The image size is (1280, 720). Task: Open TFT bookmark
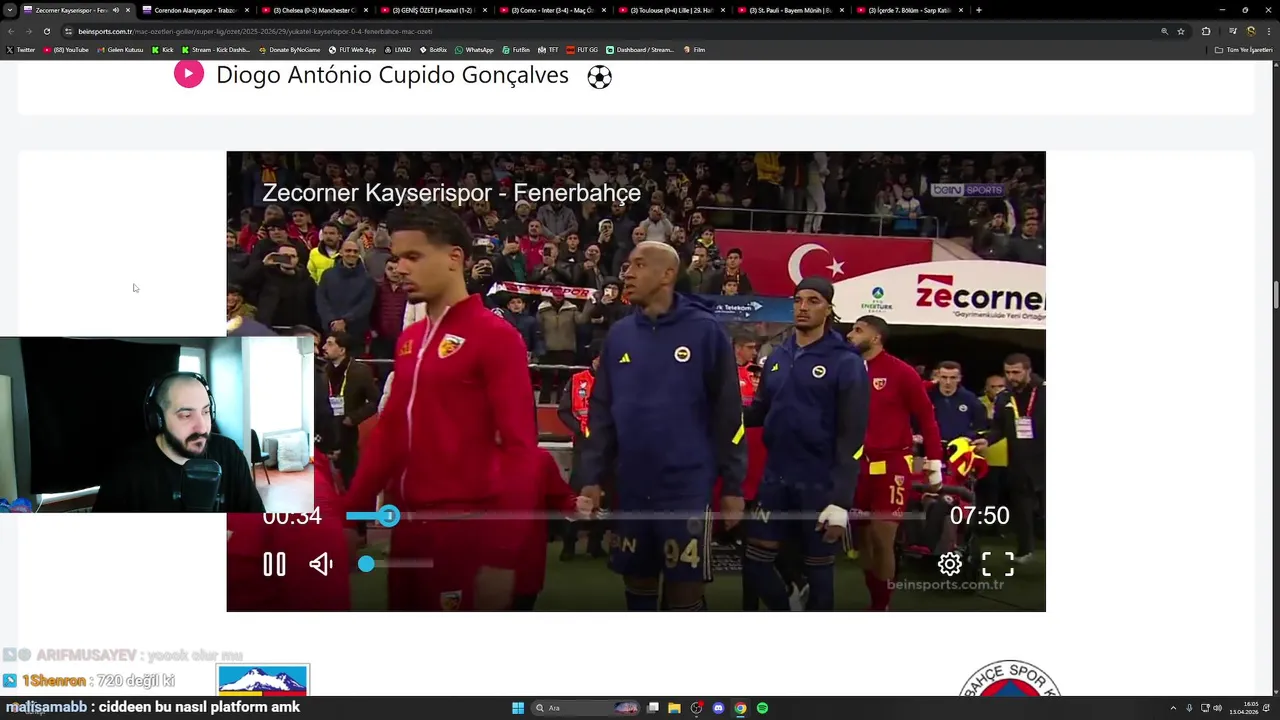pos(548,50)
